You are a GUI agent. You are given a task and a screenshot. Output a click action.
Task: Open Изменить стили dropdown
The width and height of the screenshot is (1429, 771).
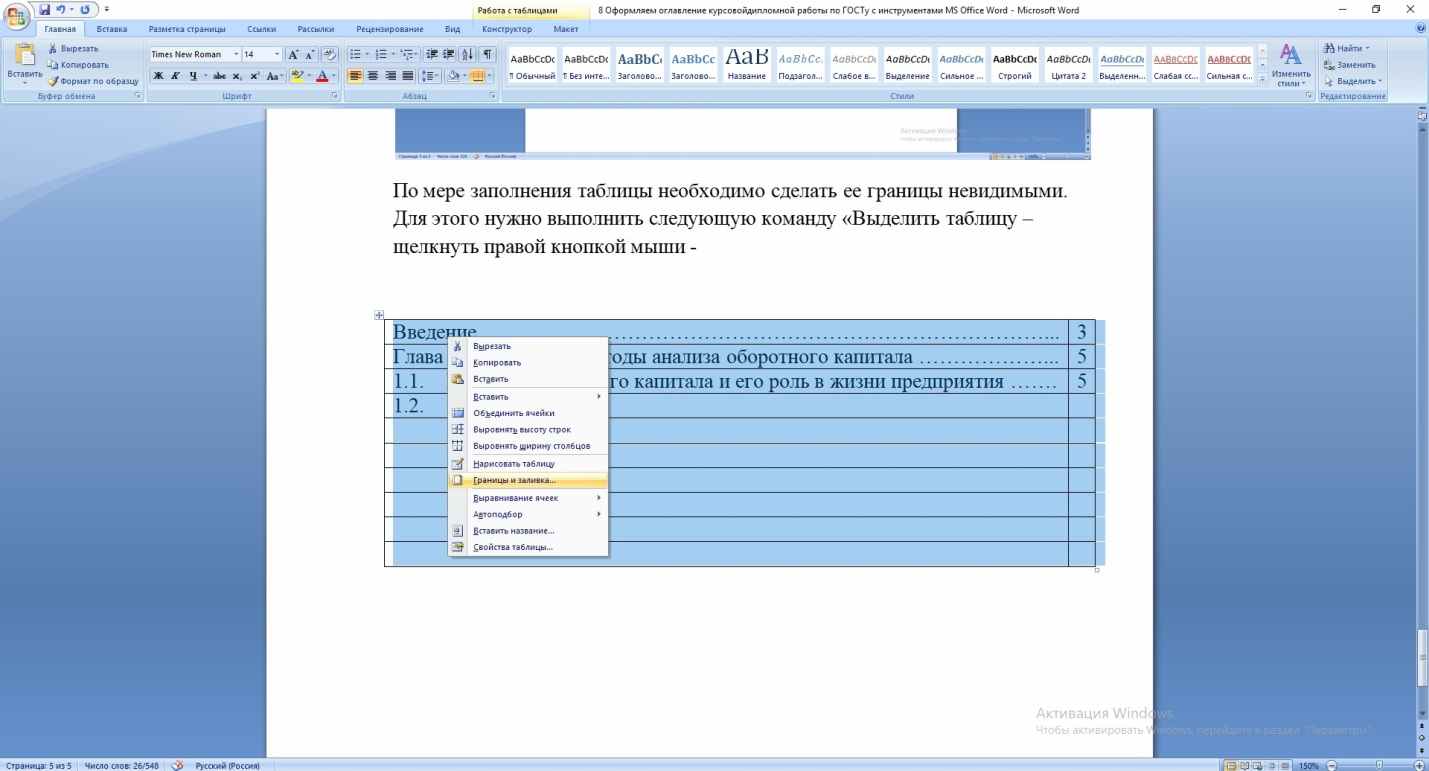[x=1292, y=65]
